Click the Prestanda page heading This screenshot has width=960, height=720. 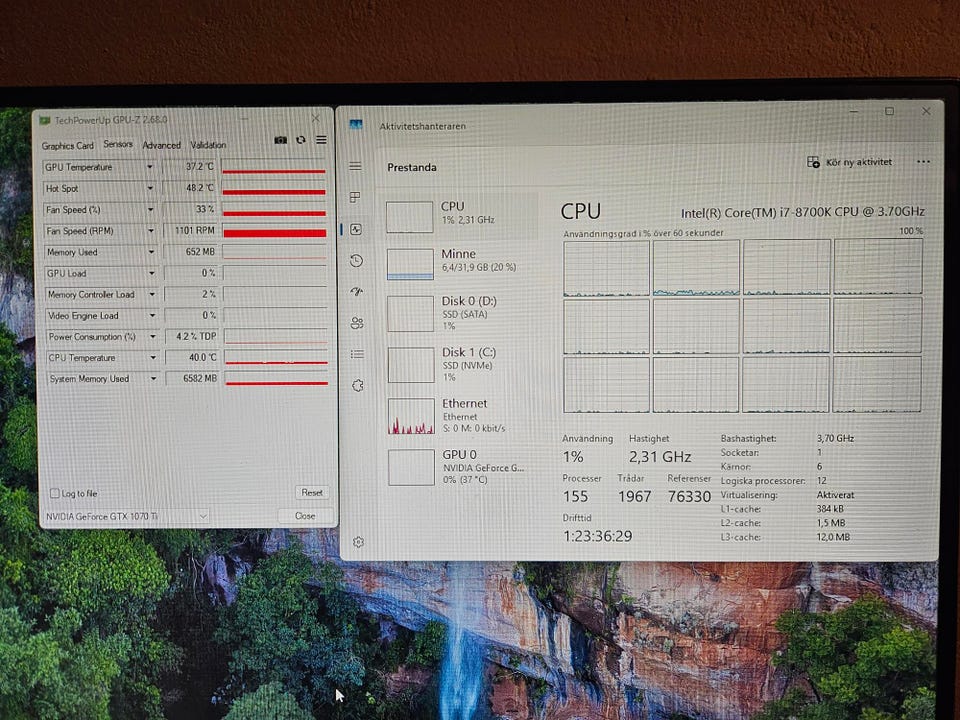(411, 167)
